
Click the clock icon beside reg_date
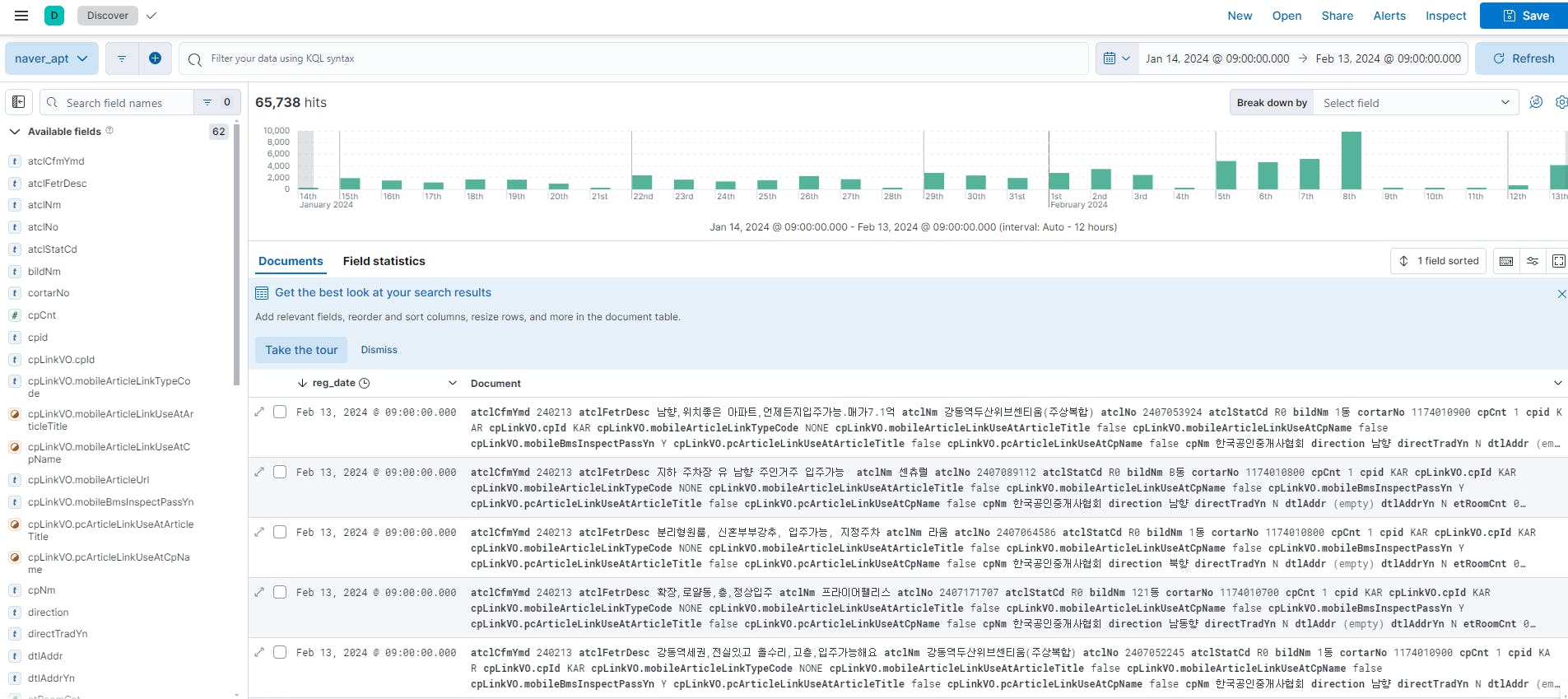point(365,383)
